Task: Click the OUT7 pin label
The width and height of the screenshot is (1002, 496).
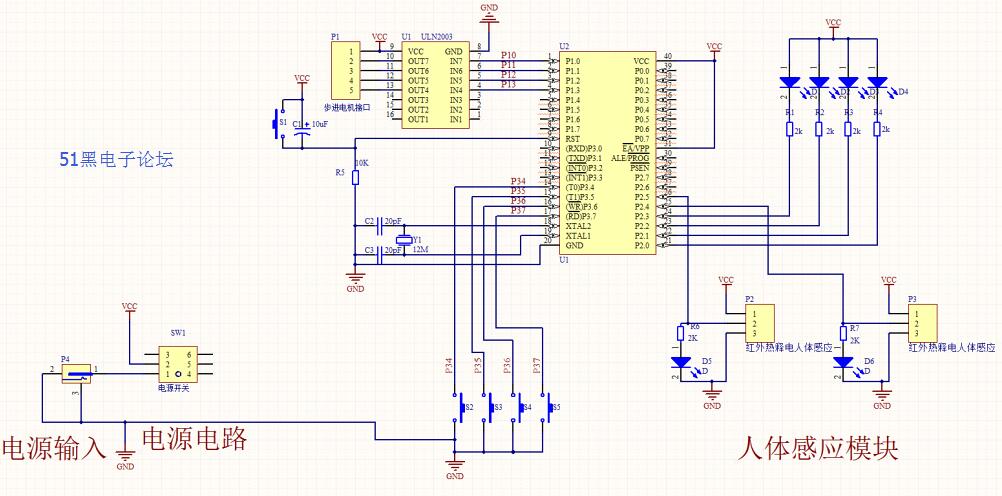Action: pos(418,61)
